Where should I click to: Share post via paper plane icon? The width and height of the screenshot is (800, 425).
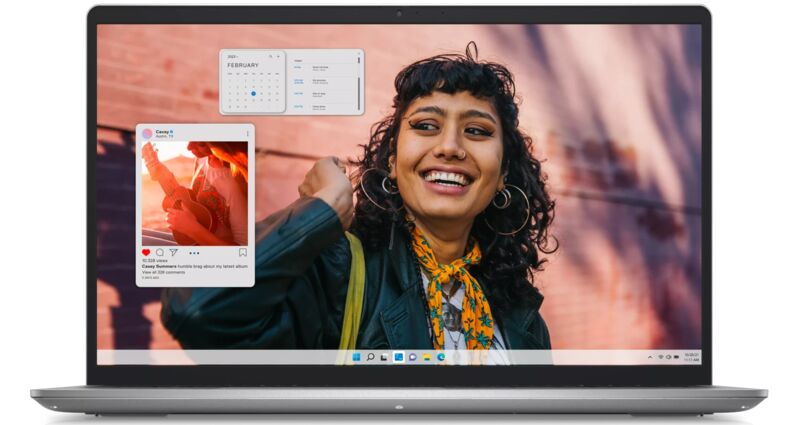tap(173, 253)
